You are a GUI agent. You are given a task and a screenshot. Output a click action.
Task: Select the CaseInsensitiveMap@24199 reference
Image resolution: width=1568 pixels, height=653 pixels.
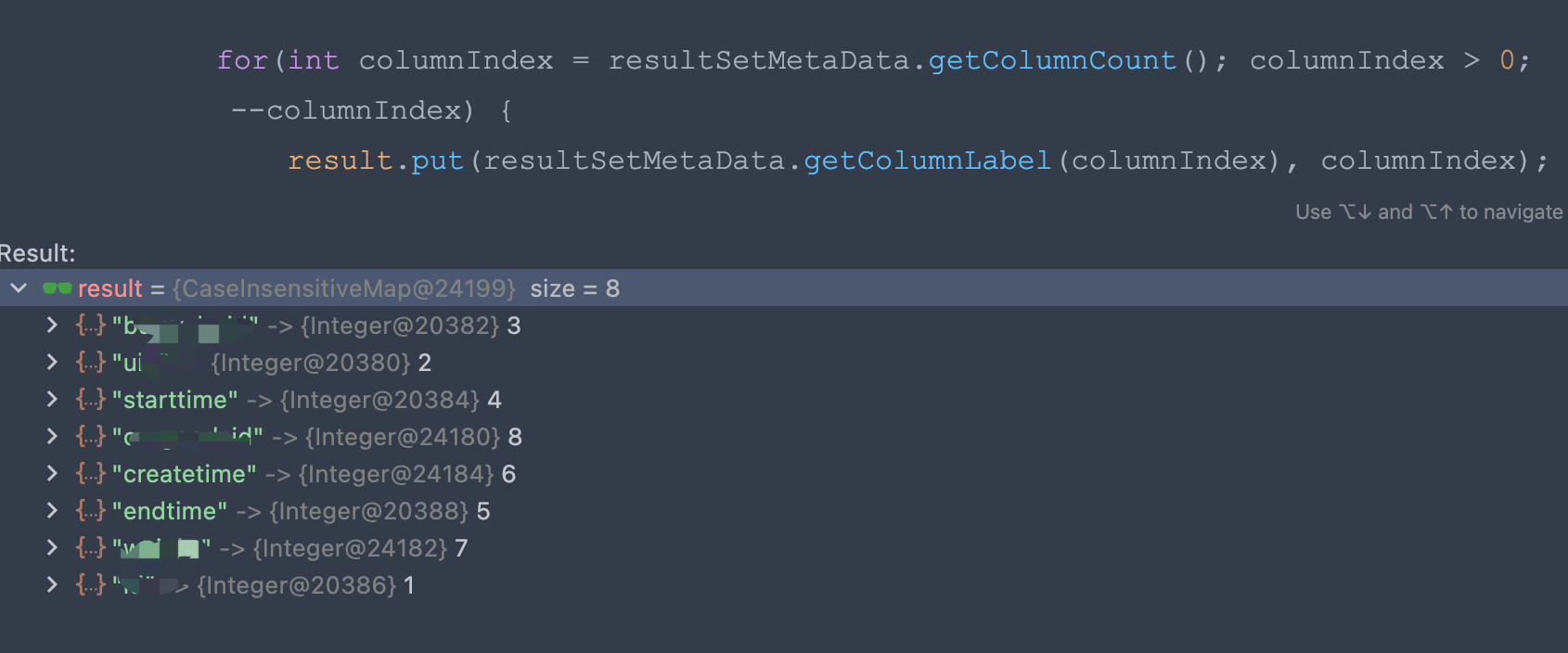pos(345,288)
